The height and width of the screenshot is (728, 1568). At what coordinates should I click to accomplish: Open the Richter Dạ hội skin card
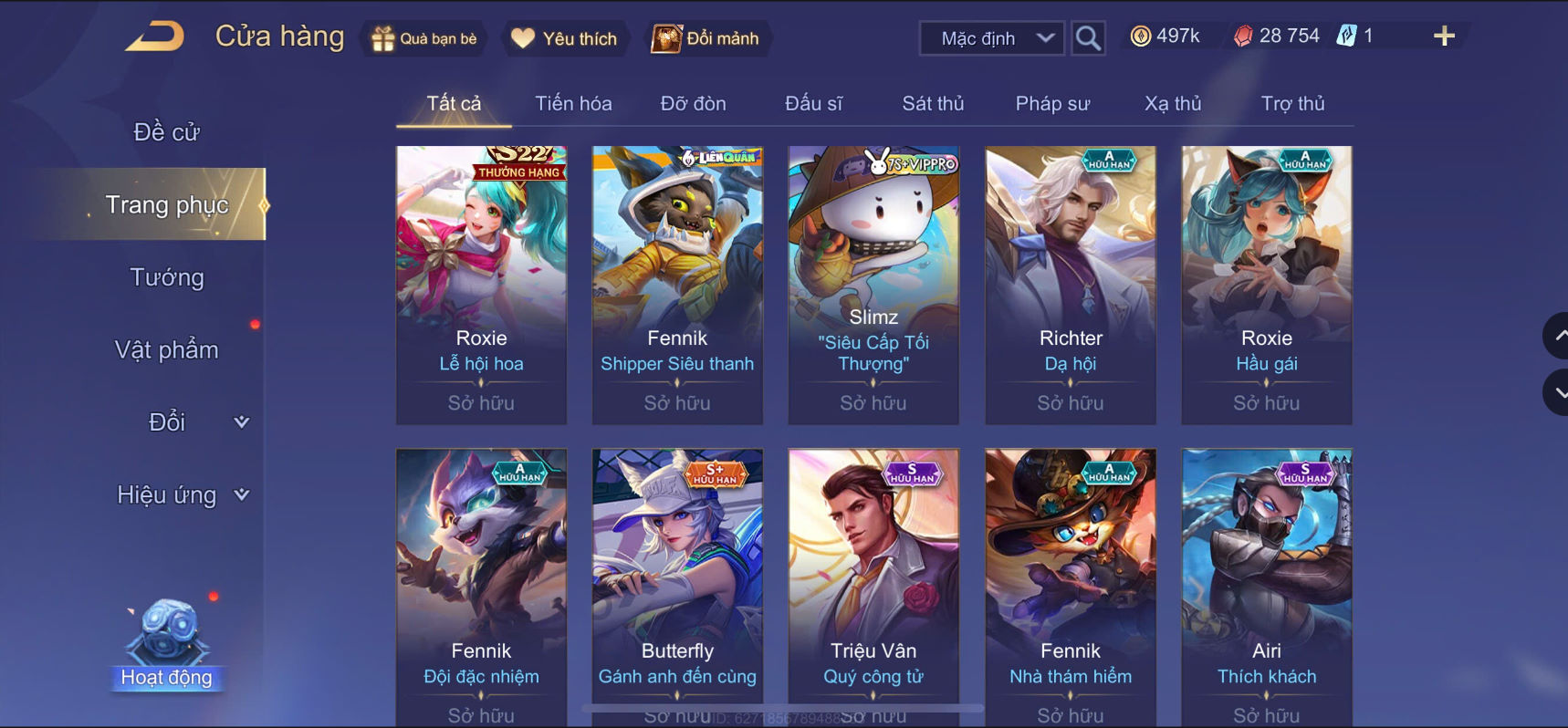(x=1071, y=285)
